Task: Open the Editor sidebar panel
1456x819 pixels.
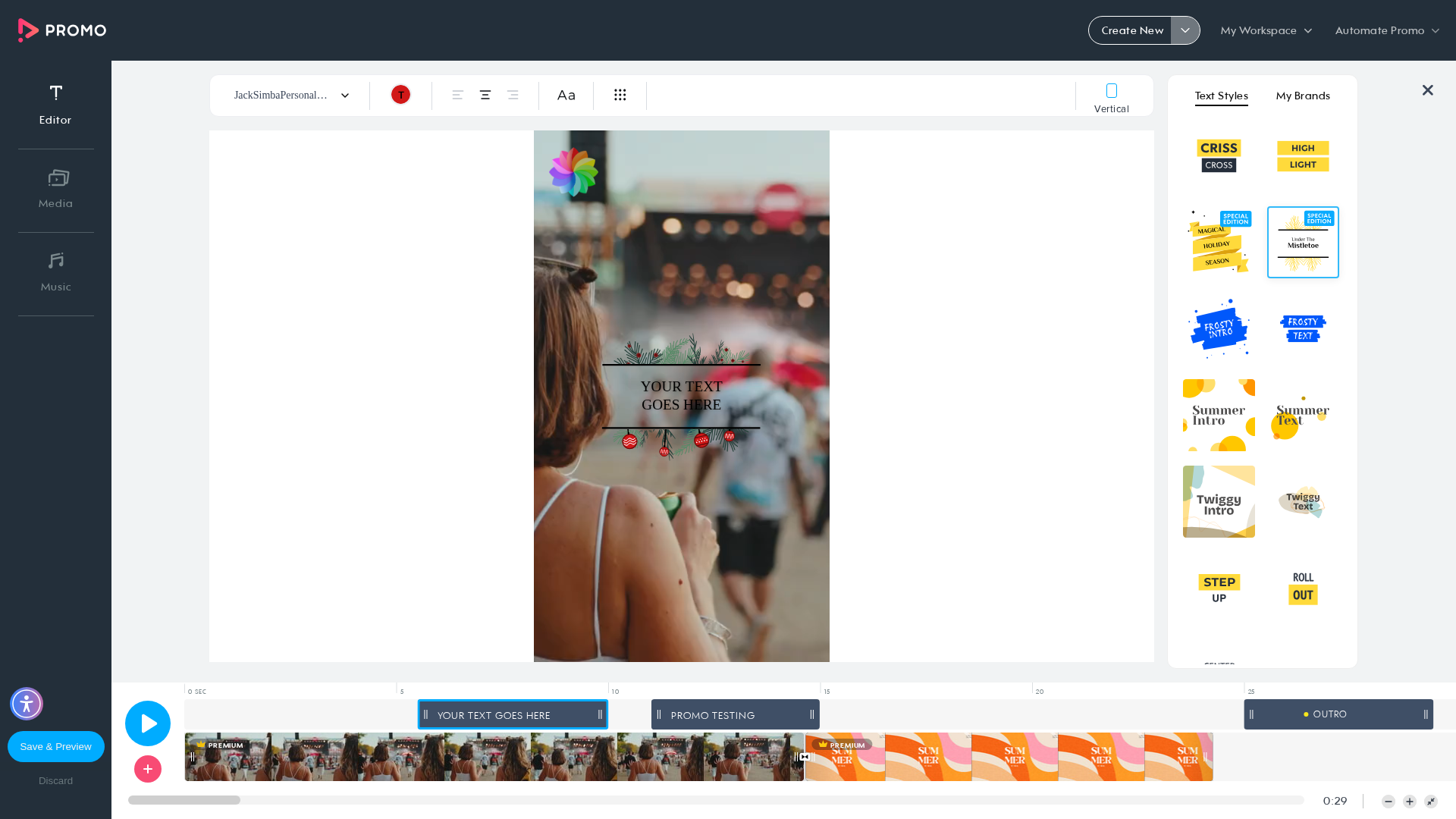Action: pos(55,105)
